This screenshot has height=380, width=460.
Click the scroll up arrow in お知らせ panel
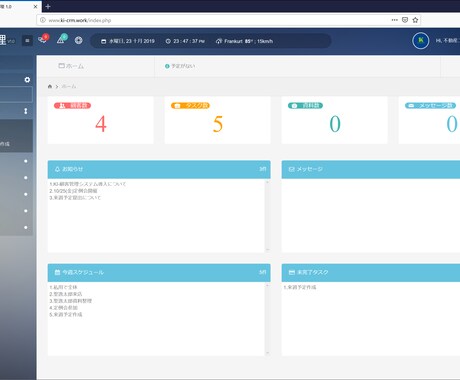[267, 182]
